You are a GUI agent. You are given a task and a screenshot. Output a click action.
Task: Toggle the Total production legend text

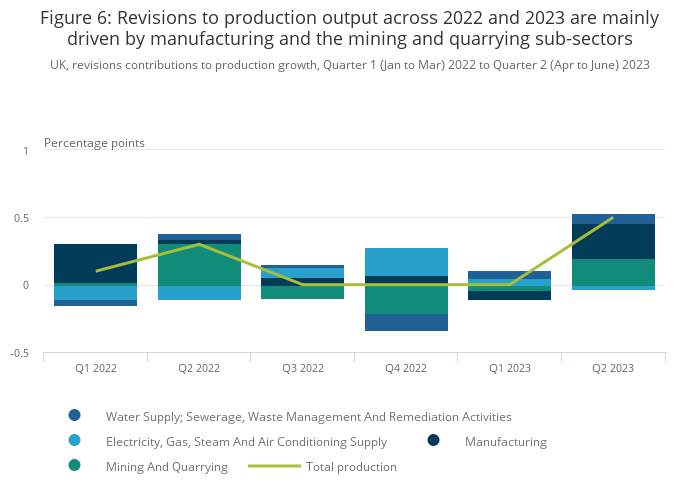[x=351, y=466]
